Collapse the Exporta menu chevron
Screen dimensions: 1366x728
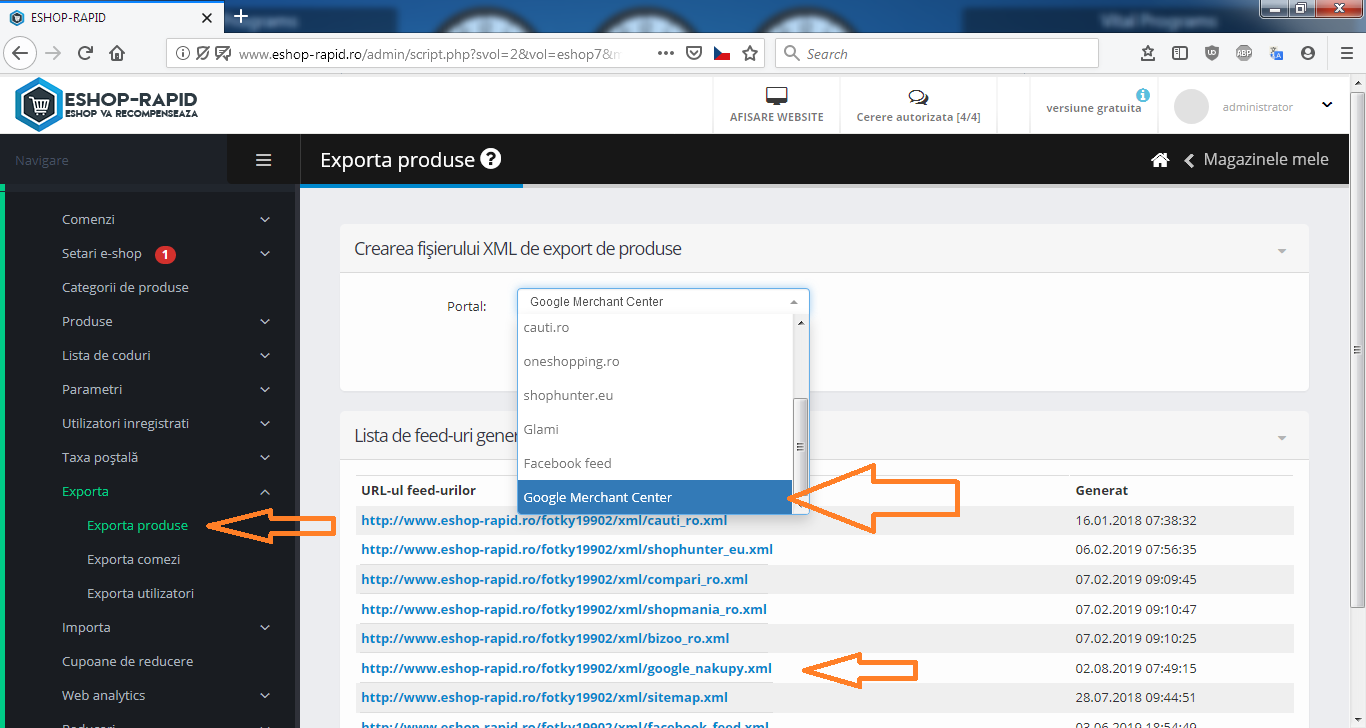[265, 491]
